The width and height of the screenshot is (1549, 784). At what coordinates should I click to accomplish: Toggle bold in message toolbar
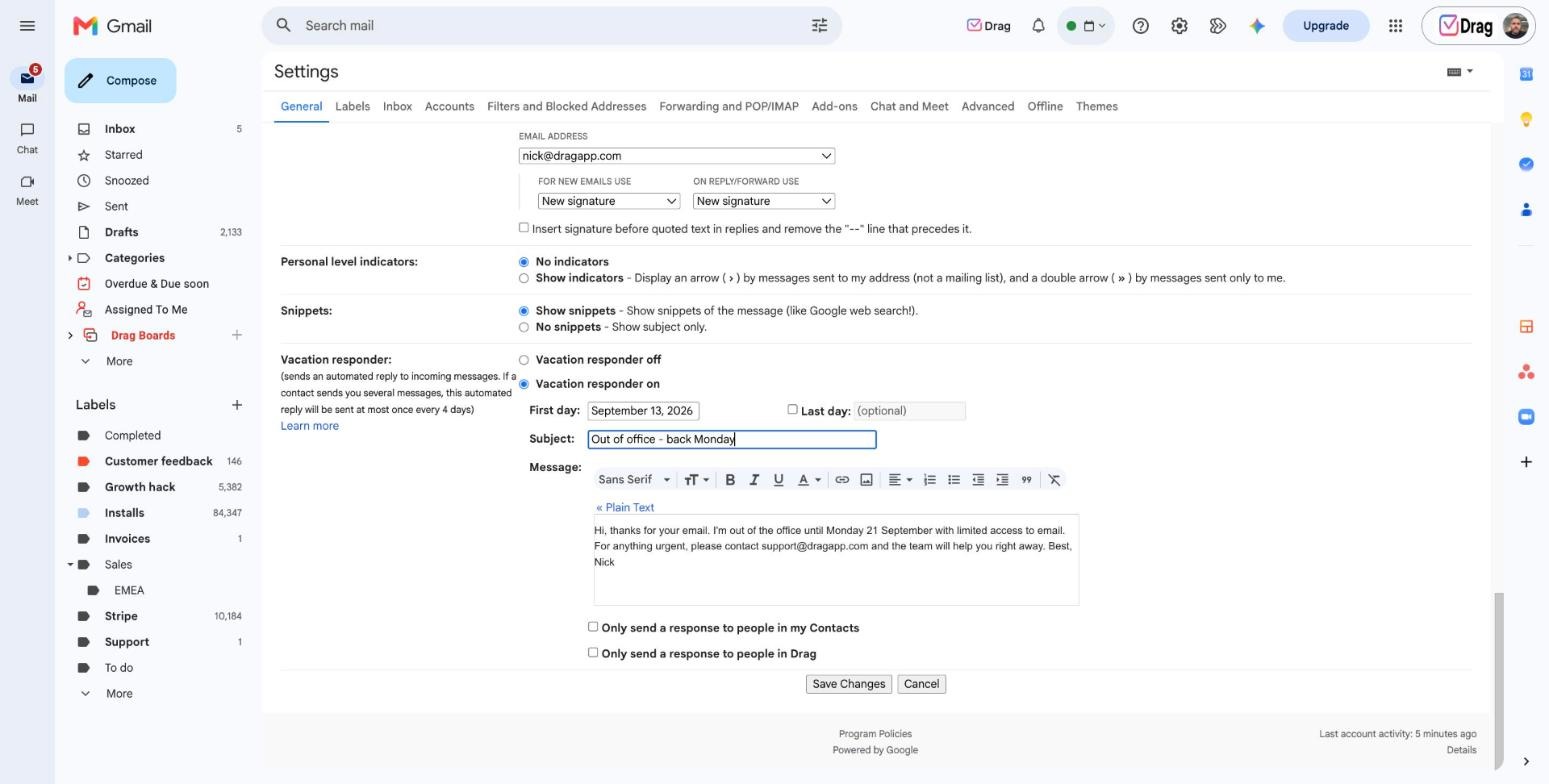(x=730, y=480)
